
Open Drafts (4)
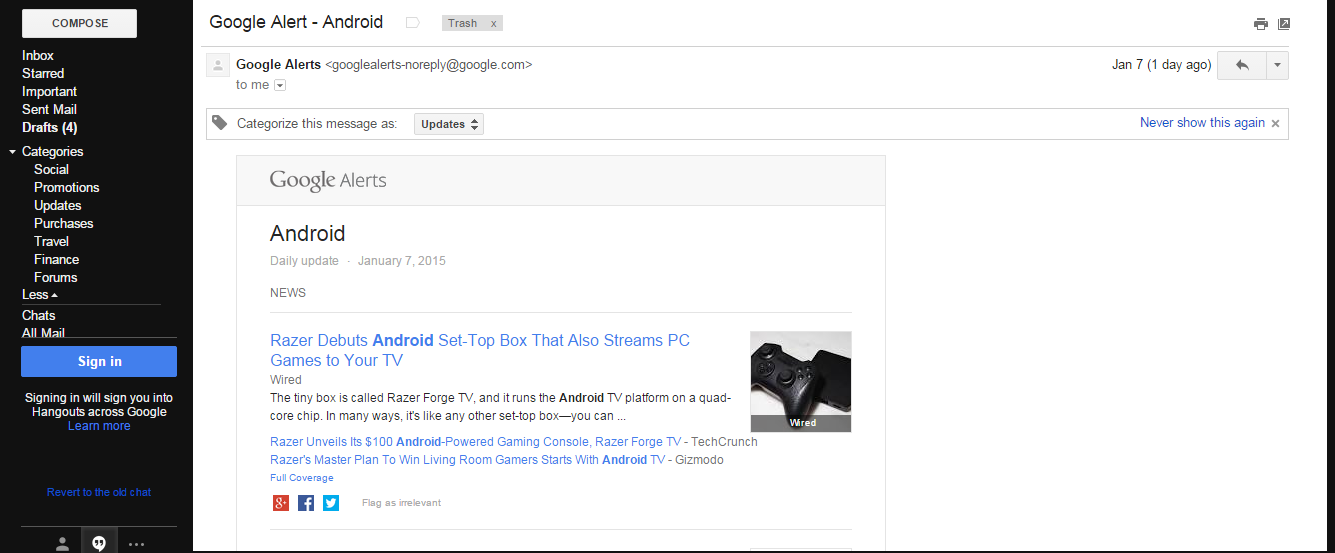tap(49, 127)
